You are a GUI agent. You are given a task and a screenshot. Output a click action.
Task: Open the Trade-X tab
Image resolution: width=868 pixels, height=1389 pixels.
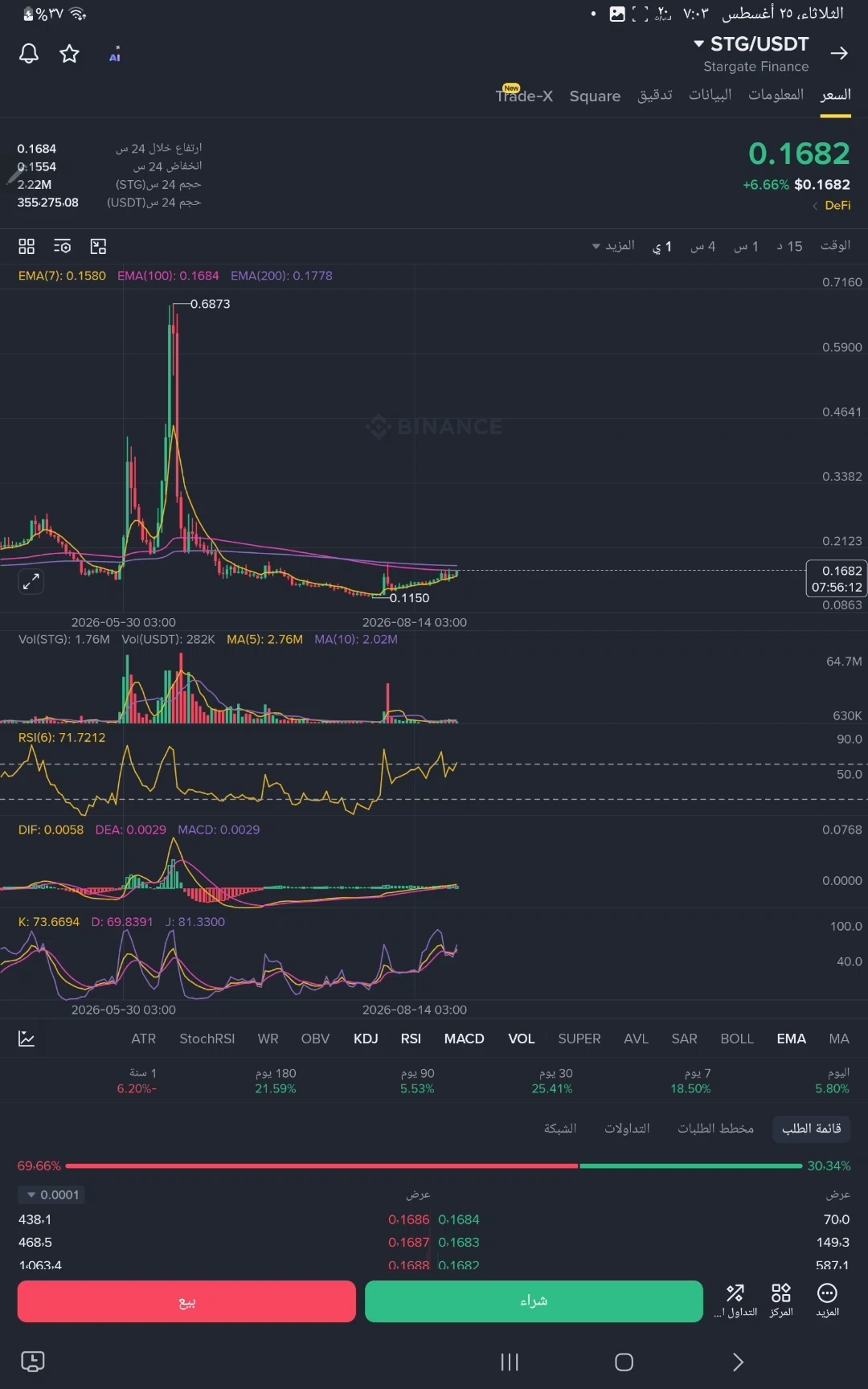click(524, 96)
